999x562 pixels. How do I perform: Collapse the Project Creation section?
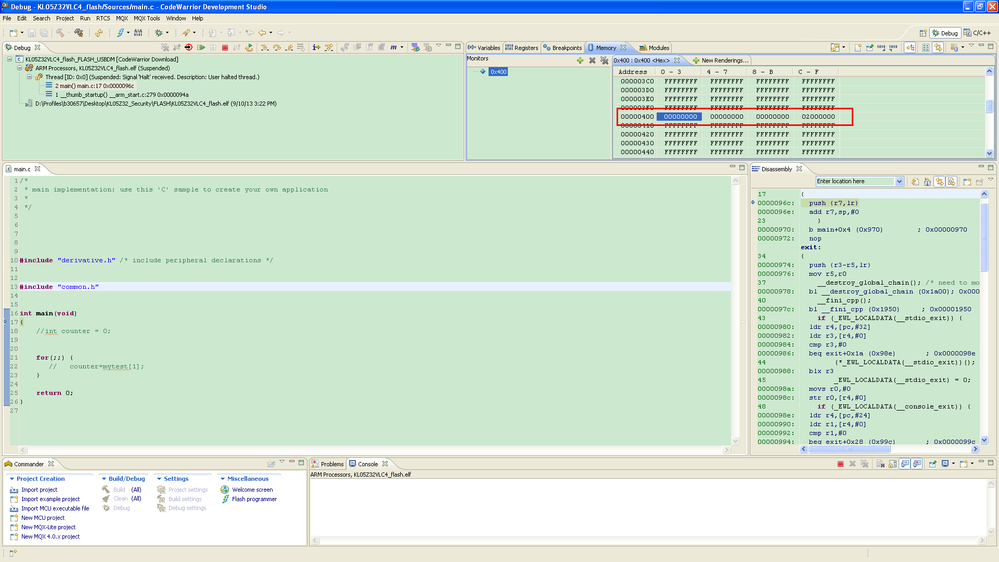pos(11,479)
